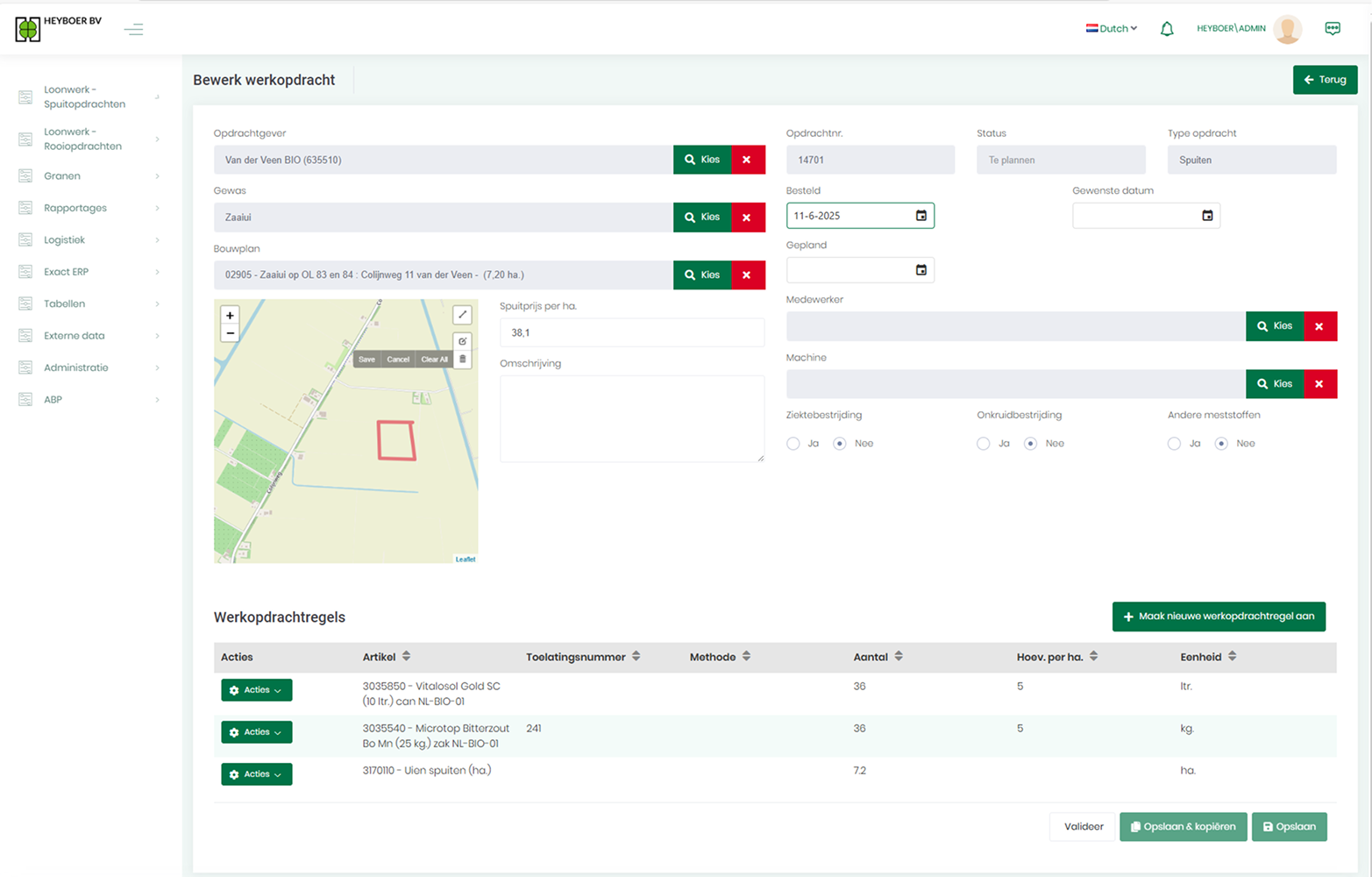The width and height of the screenshot is (1372, 877).
Task: Clear the Opdrachtgever field with red X
Action: tap(747, 160)
